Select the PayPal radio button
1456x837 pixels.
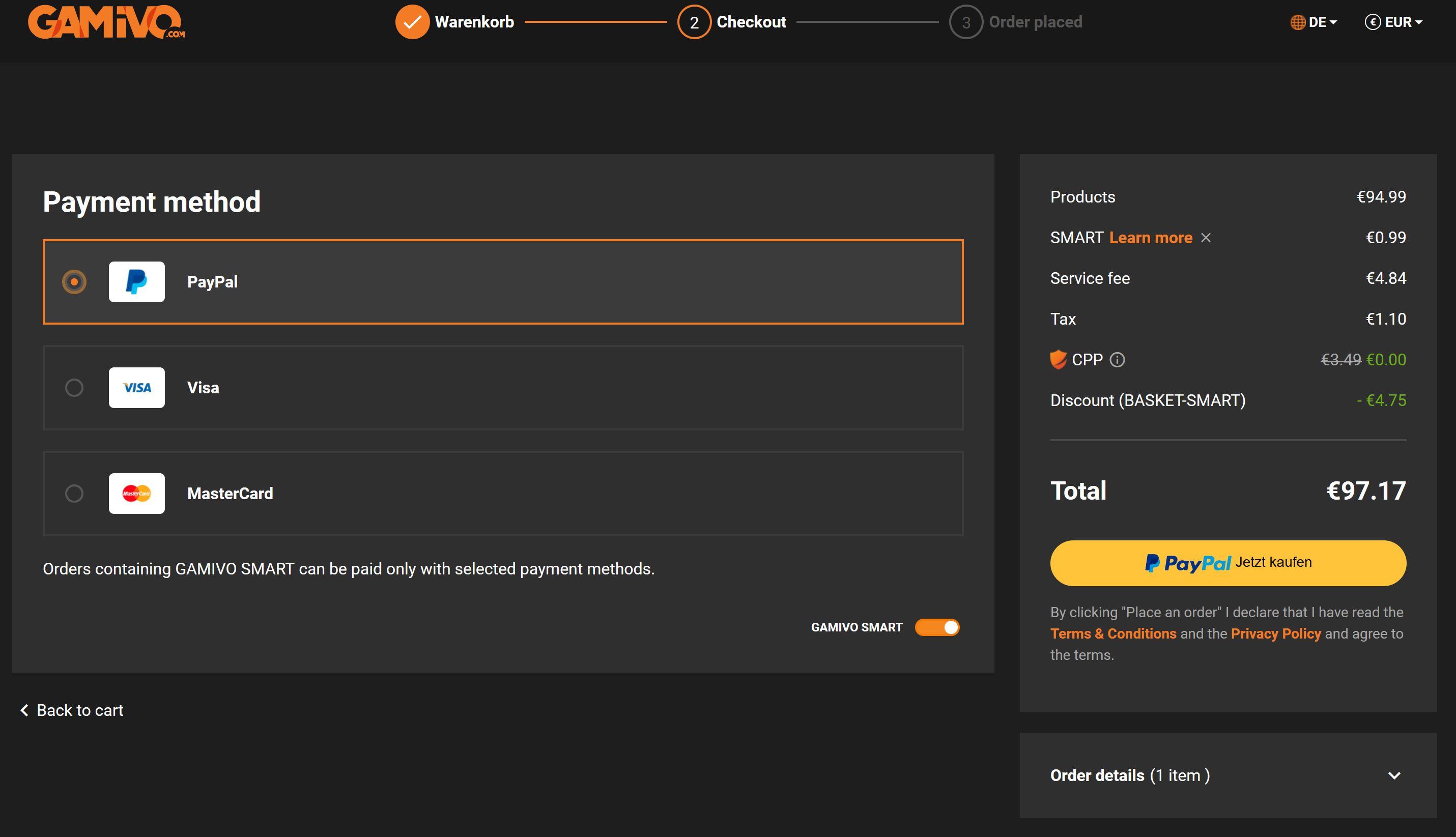point(74,282)
